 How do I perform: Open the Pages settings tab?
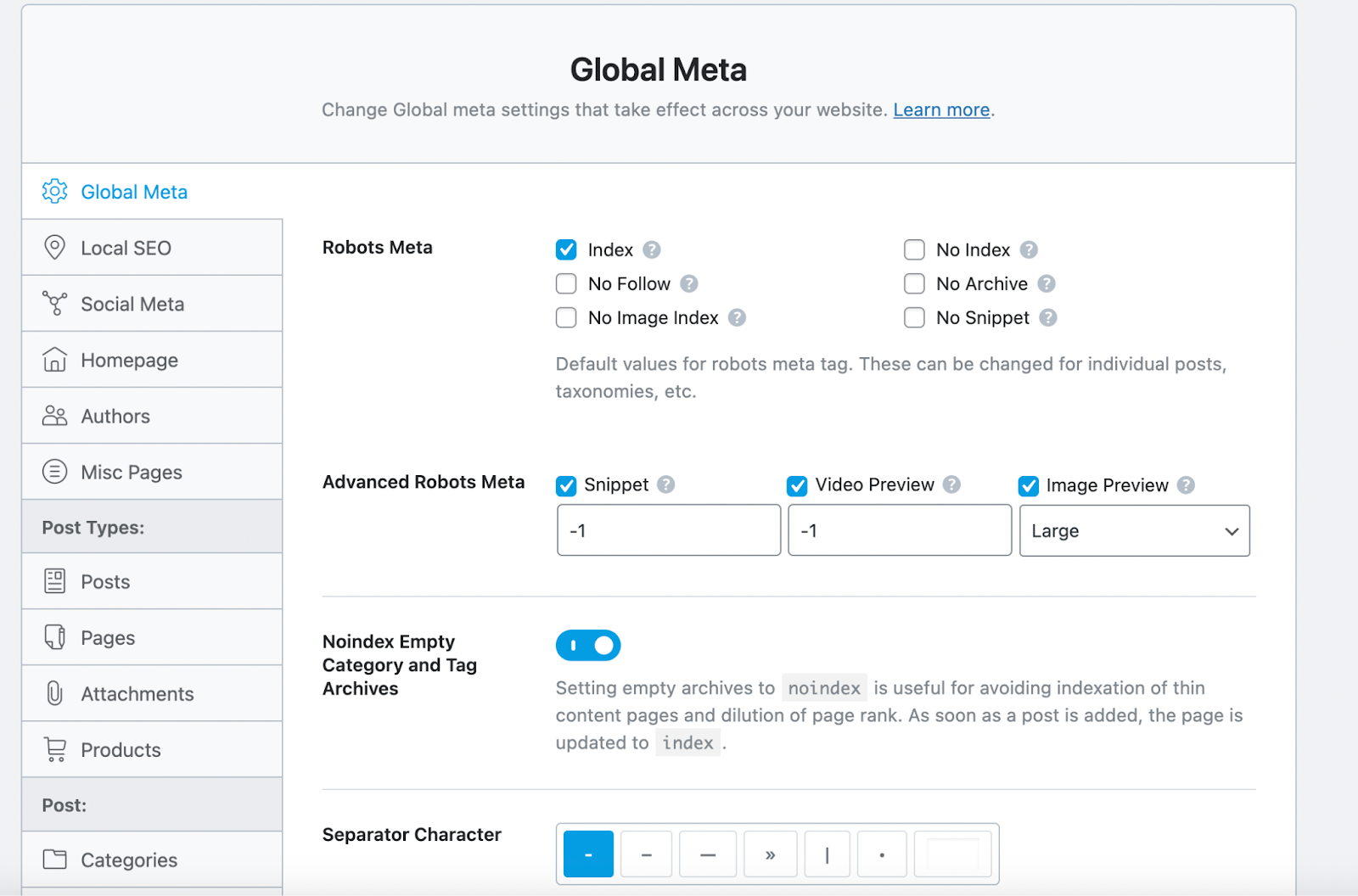coord(107,637)
